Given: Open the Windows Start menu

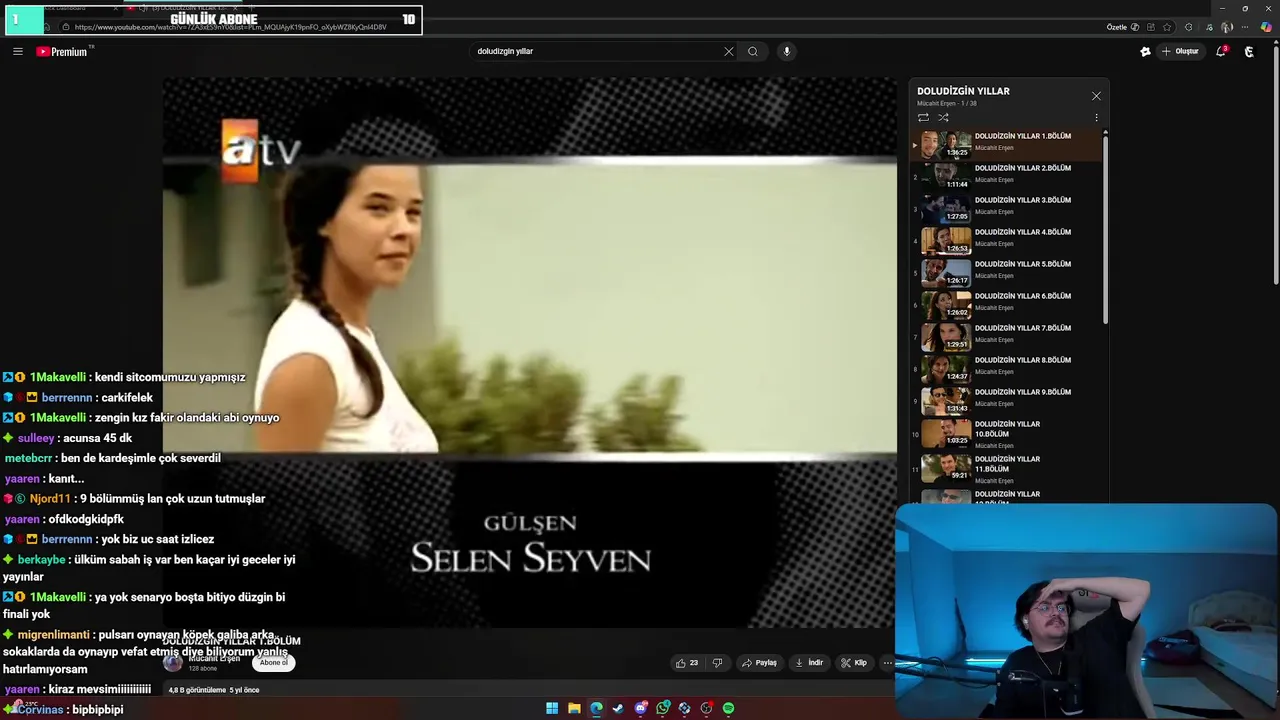Looking at the screenshot, I should [552, 708].
